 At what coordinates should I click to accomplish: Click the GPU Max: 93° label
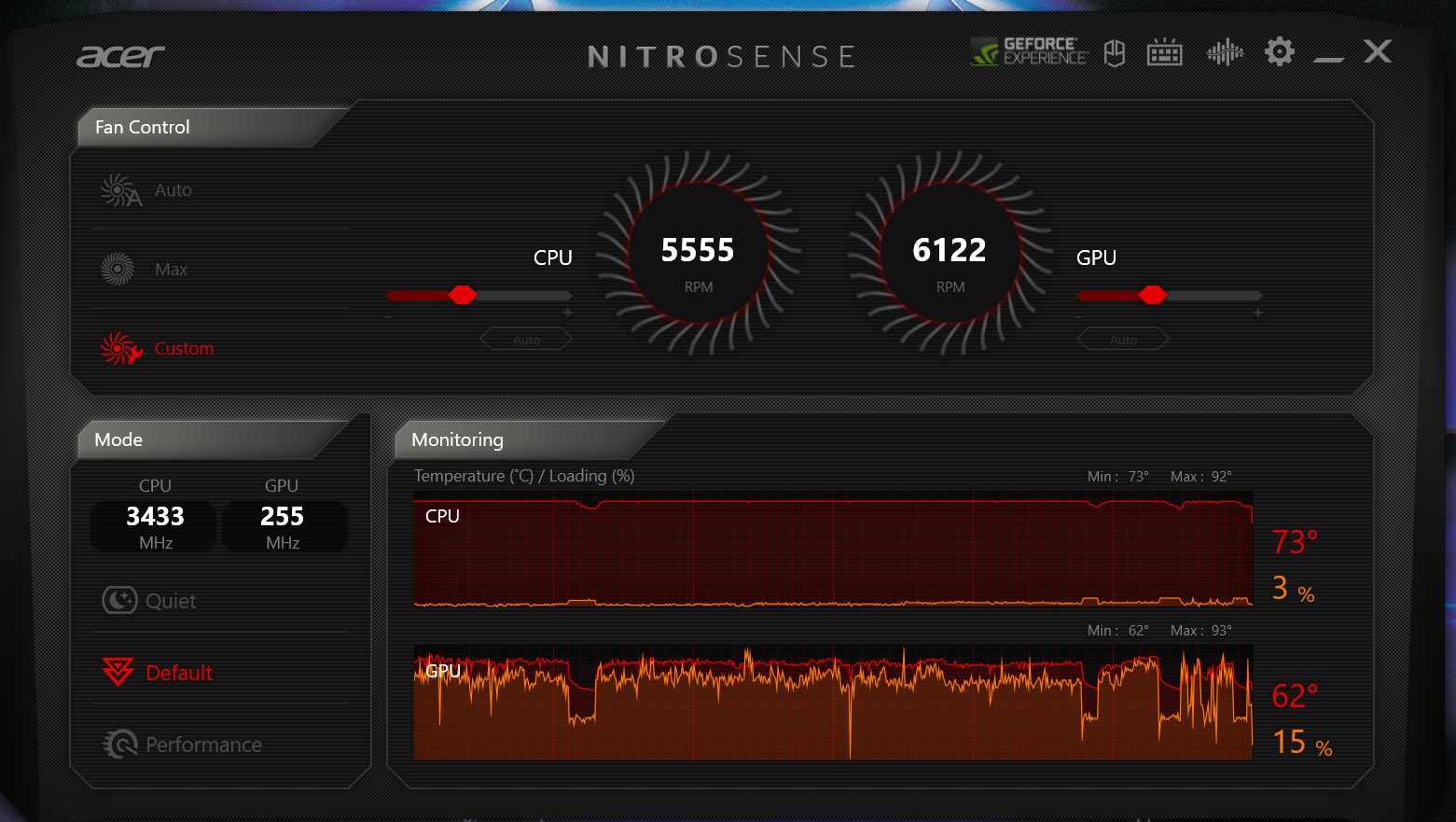1201,631
